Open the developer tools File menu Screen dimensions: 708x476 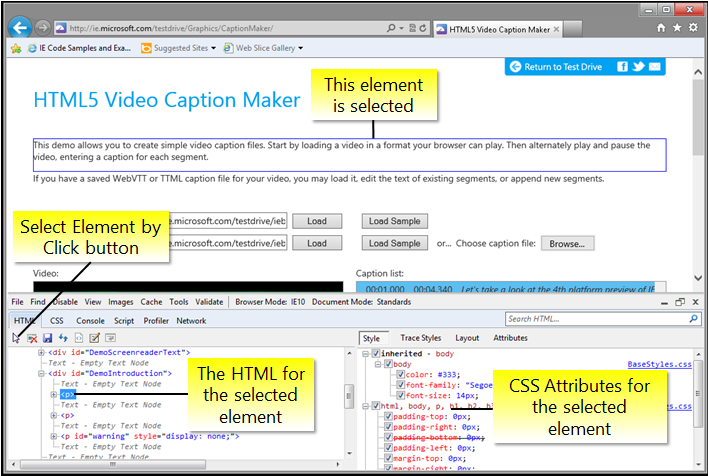point(18,302)
